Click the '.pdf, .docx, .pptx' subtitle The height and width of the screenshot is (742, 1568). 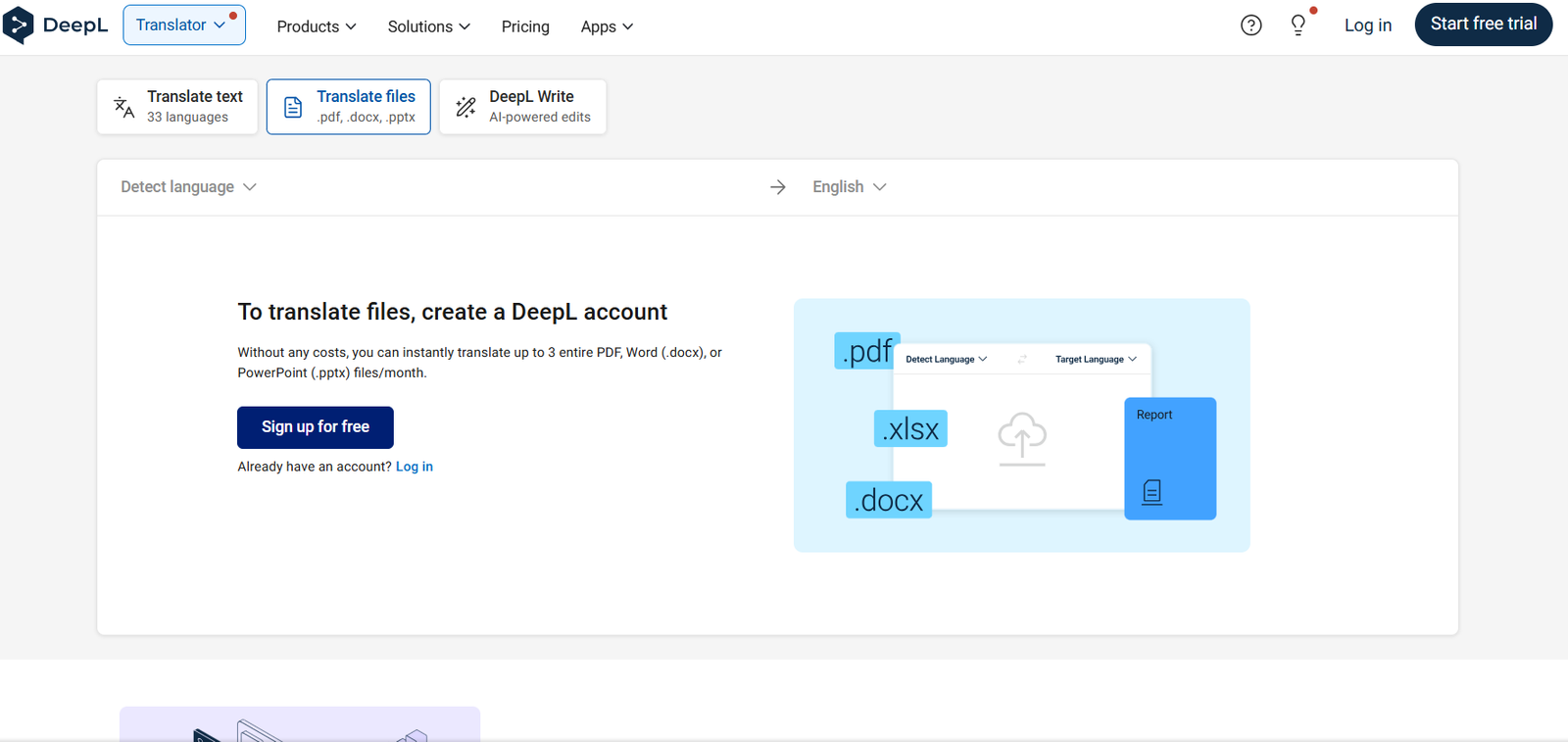(x=366, y=118)
